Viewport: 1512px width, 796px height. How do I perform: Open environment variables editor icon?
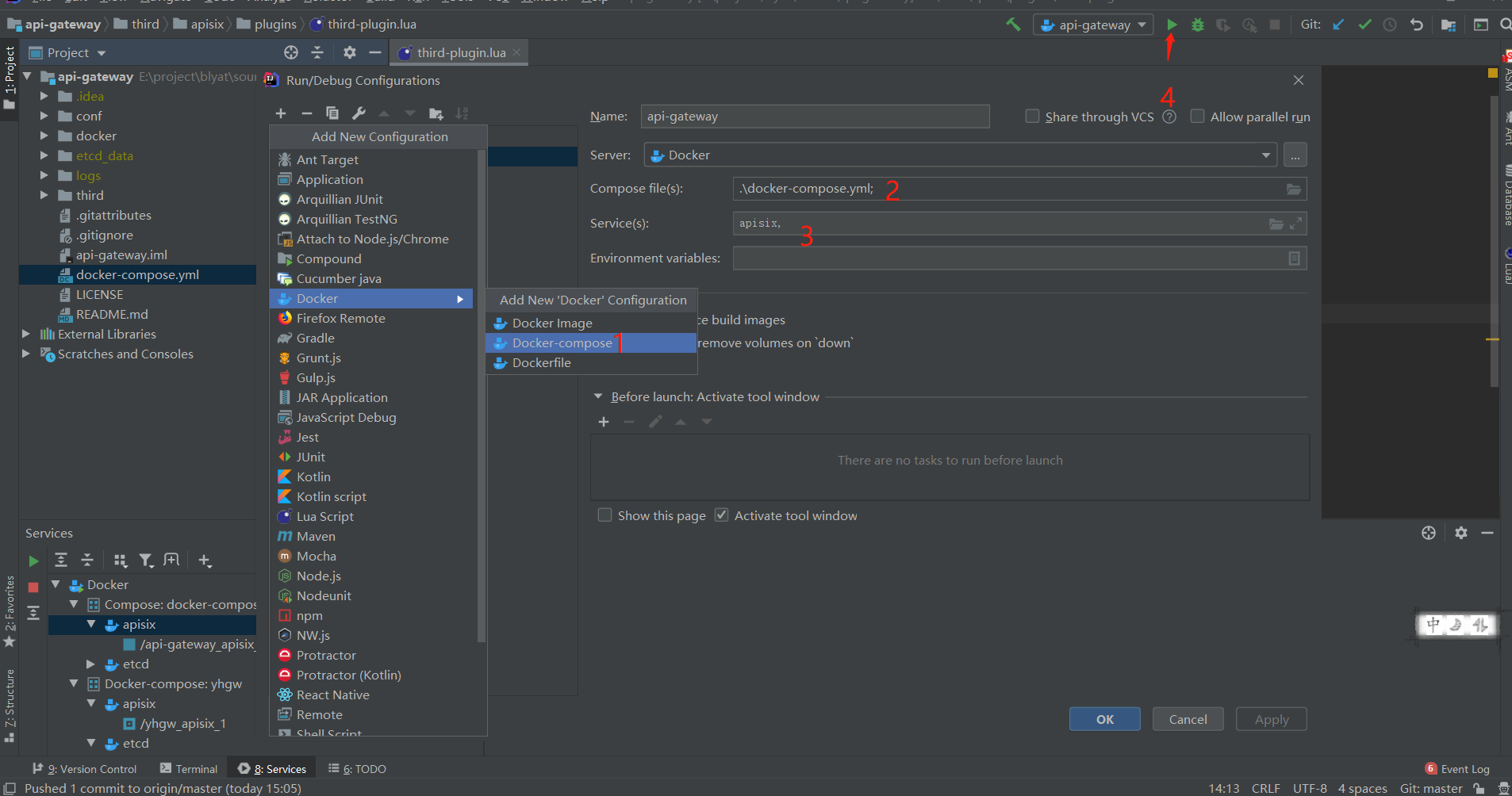coord(1294,258)
